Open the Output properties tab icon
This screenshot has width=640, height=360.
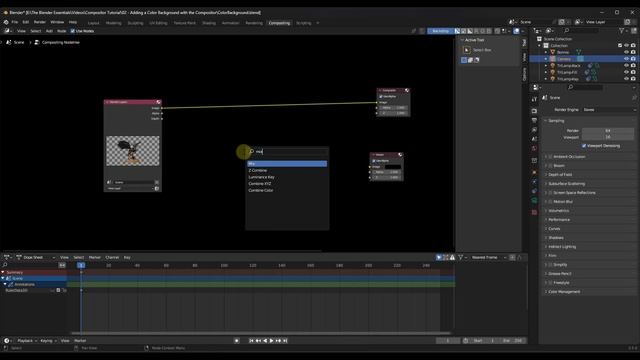[534, 120]
